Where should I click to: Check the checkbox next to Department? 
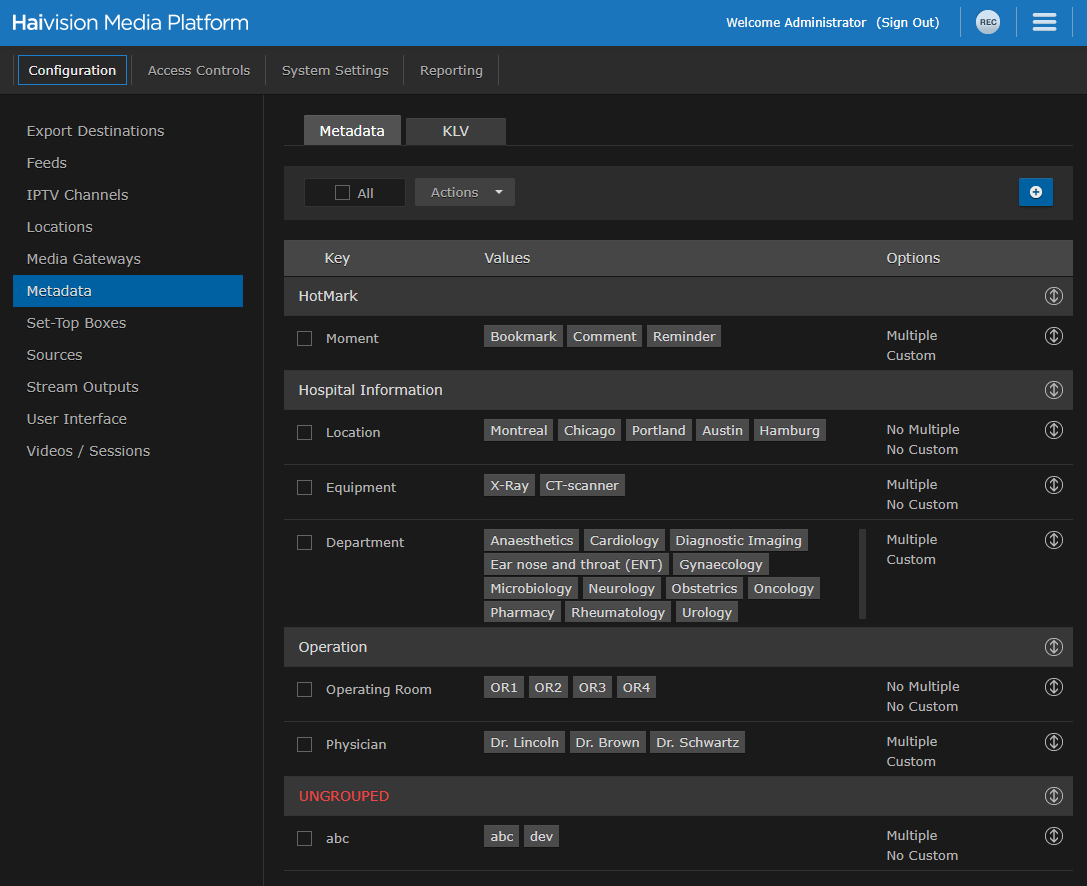(x=304, y=542)
